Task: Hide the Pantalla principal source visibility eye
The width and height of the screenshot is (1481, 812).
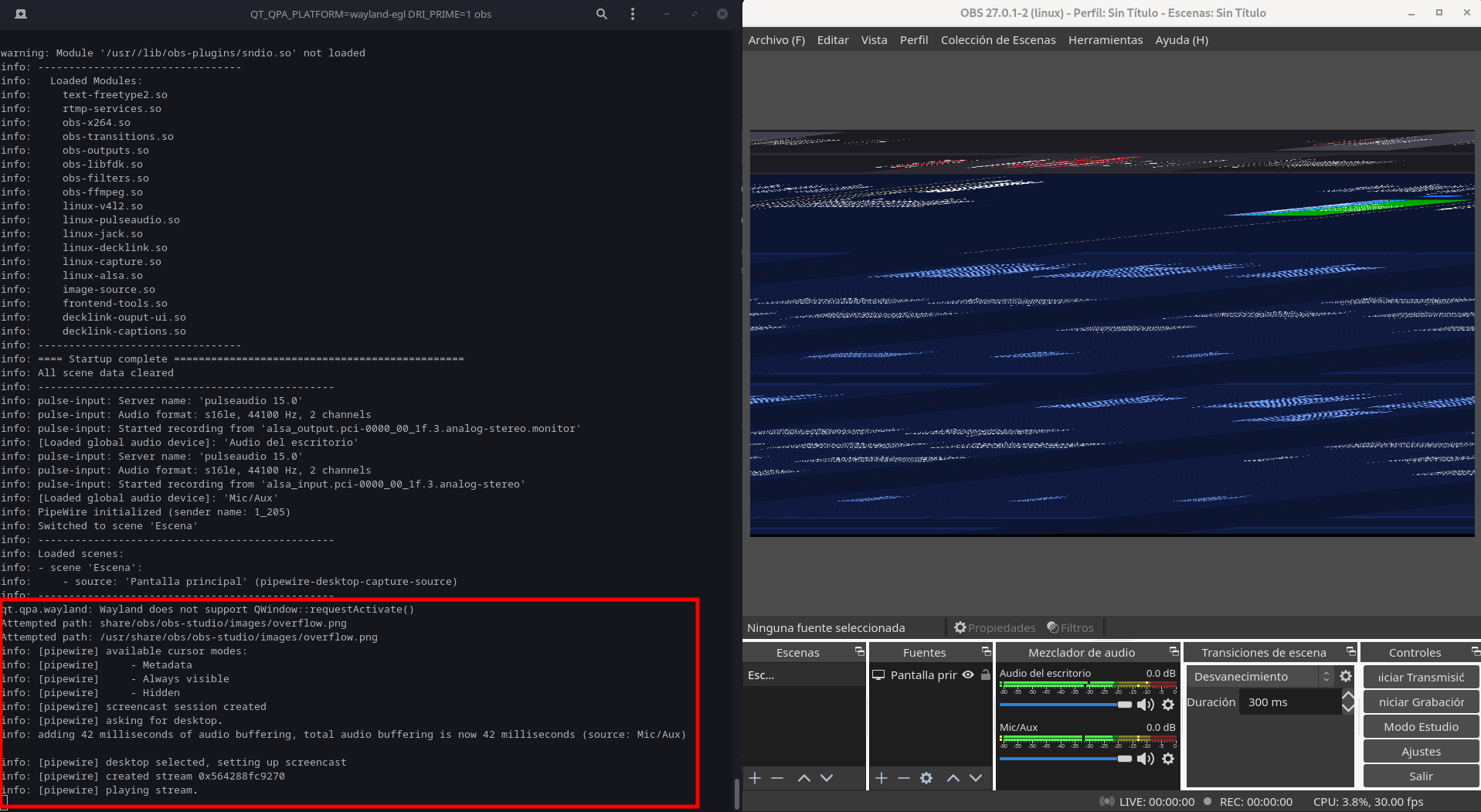Action: [968, 674]
